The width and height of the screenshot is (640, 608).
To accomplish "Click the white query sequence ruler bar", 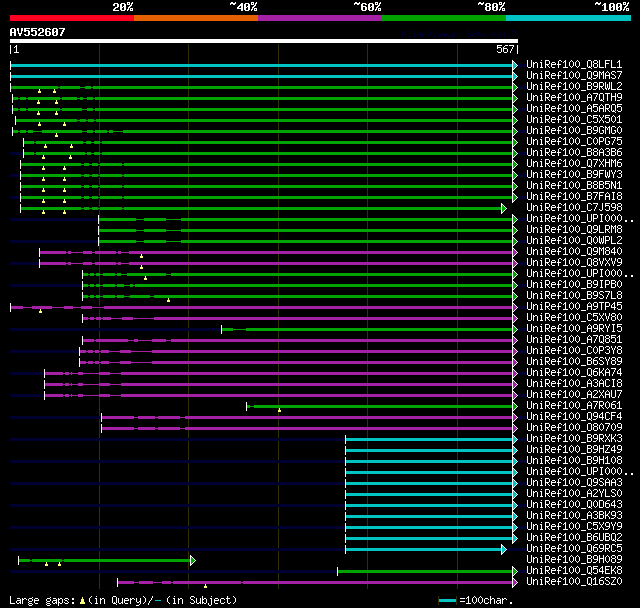I will point(263,42).
